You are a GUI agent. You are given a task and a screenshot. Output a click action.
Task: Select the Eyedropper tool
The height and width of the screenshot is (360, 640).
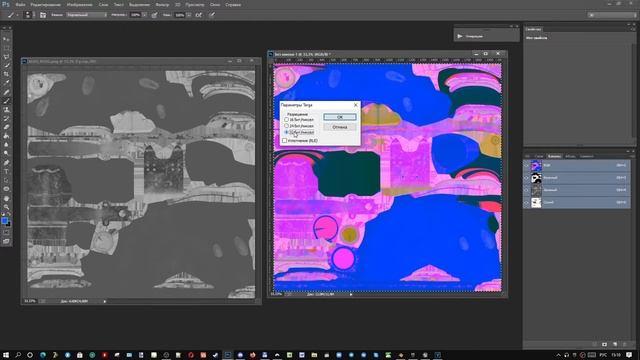tap(6, 83)
